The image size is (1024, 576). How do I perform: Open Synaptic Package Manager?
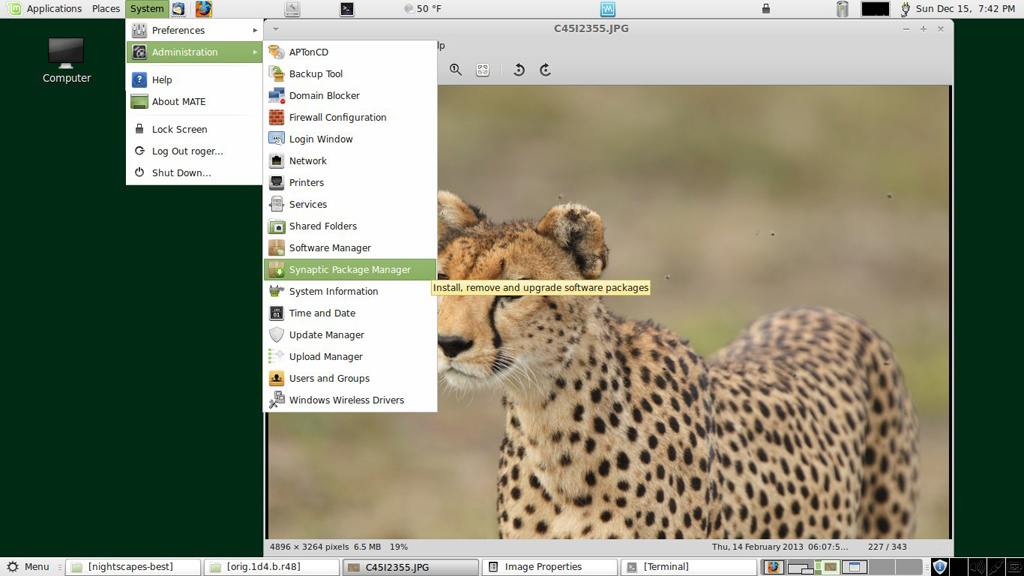349,270
